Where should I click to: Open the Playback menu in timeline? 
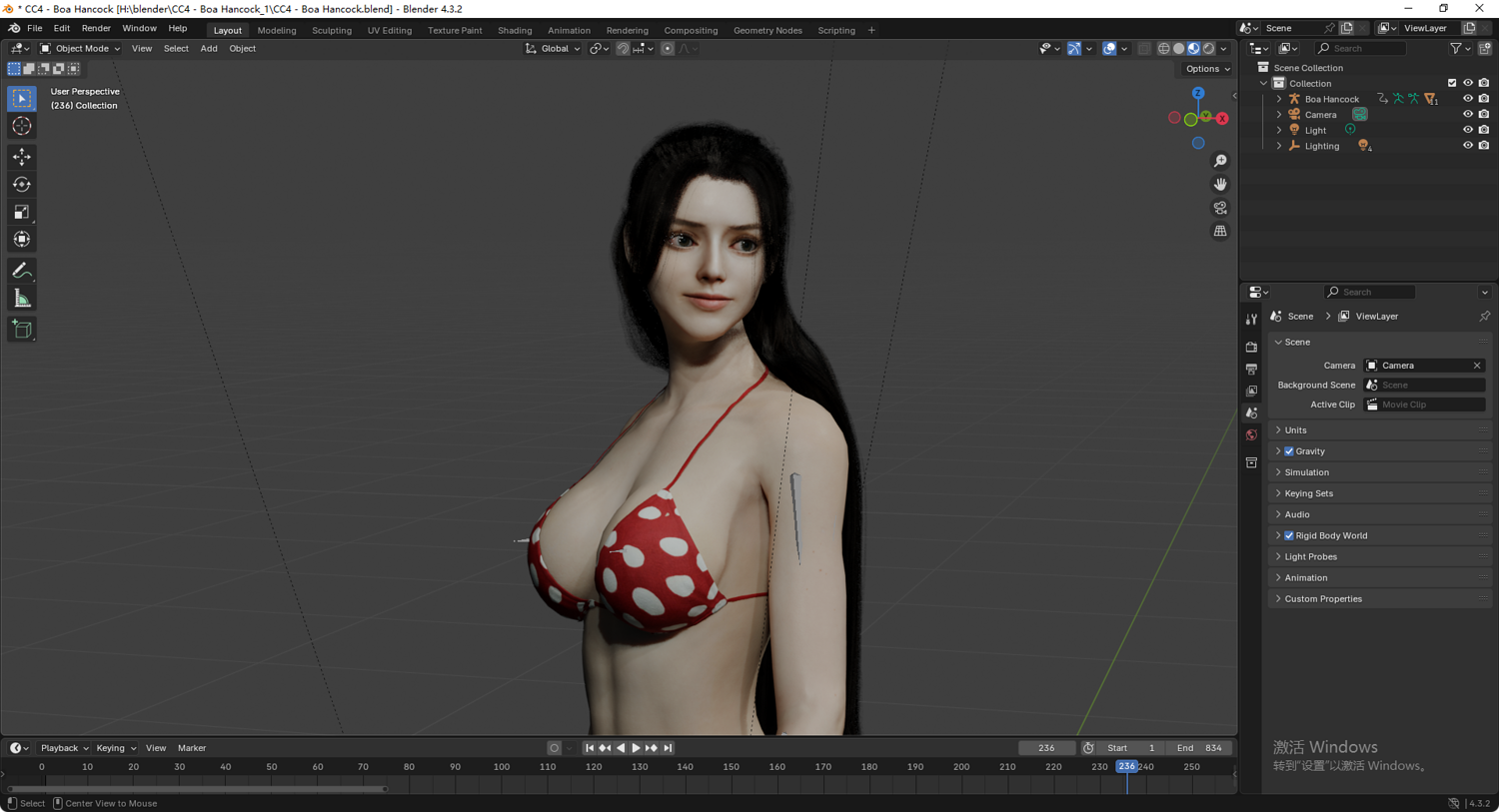(x=64, y=748)
